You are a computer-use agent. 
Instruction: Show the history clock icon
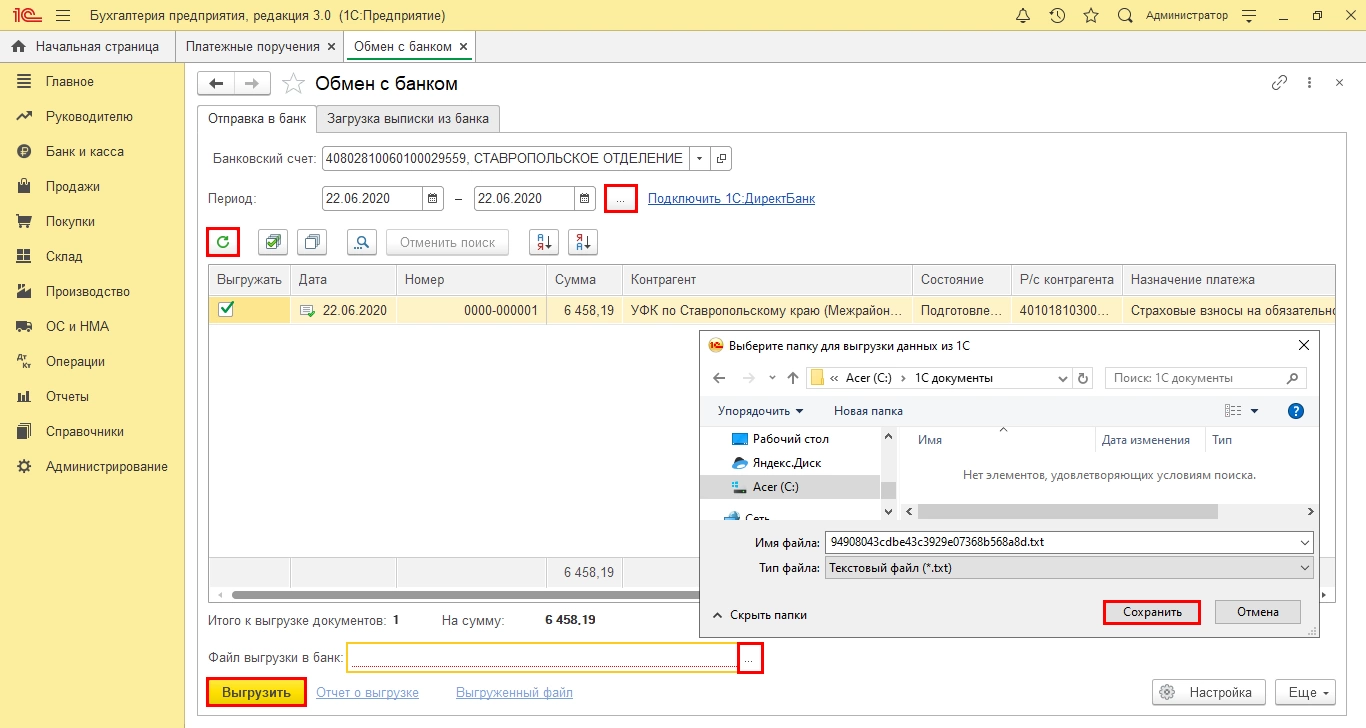click(1057, 16)
